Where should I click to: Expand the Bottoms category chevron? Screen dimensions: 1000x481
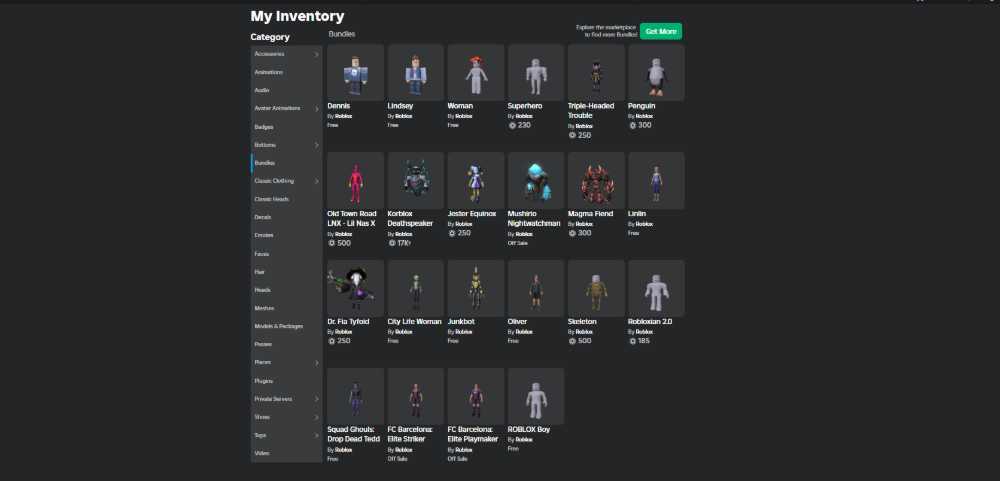click(316, 145)
